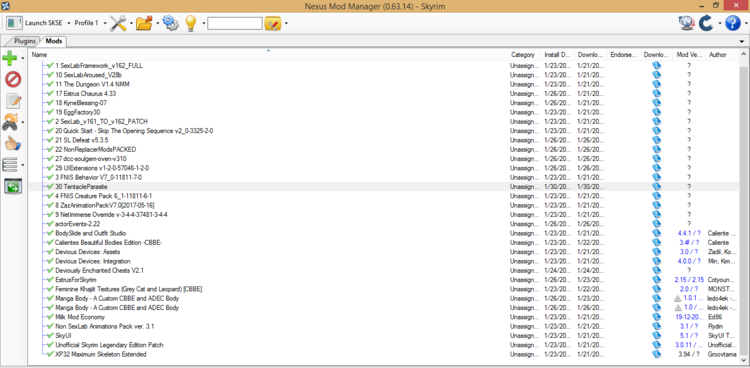The image size is (750, 368).
Task: Toggle checkmark for 11 The Dungeon V1.4 NMM
Action: (x=50, y=84)
